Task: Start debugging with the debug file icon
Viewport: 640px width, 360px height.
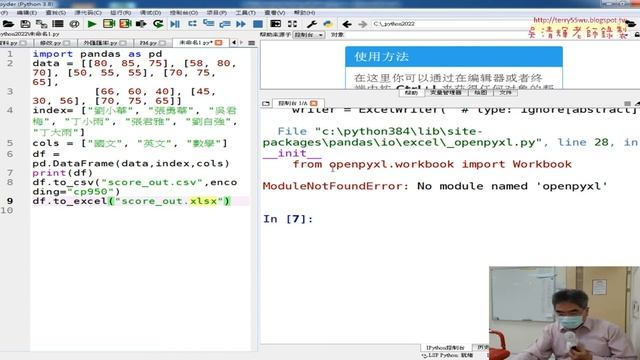Action: (175, 24)
